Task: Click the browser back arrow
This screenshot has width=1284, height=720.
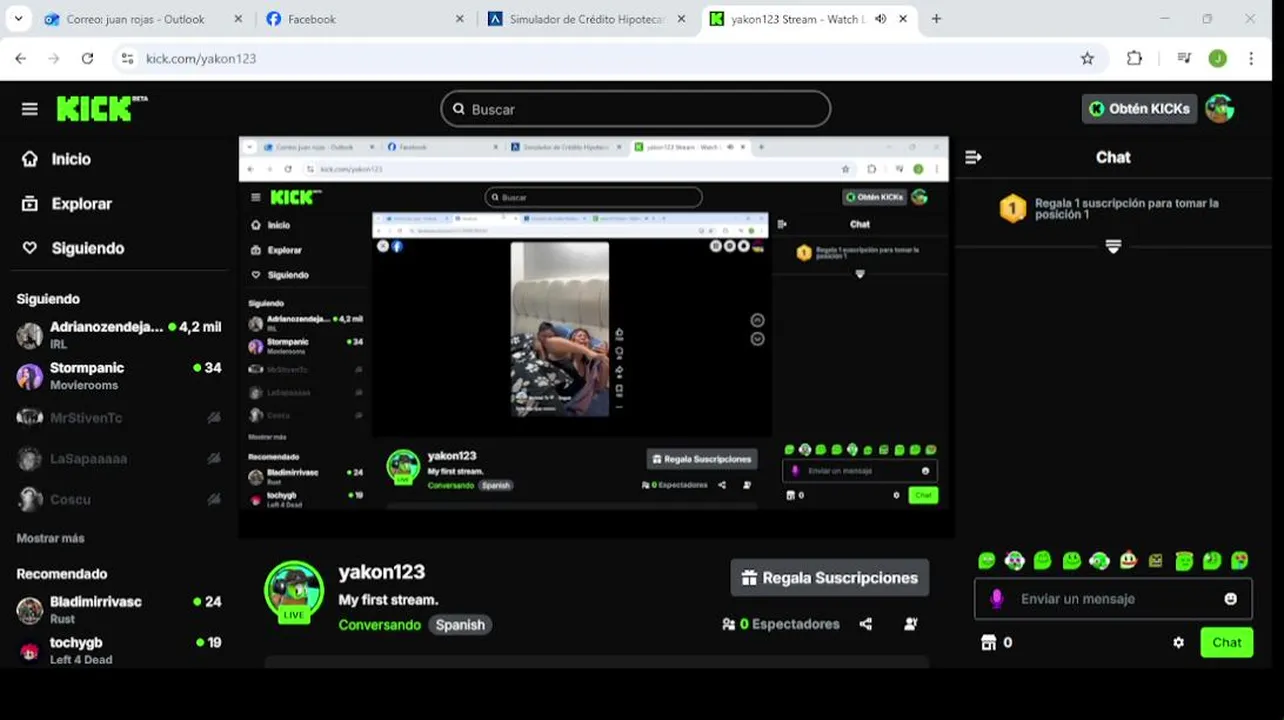Action: [20, 59]
